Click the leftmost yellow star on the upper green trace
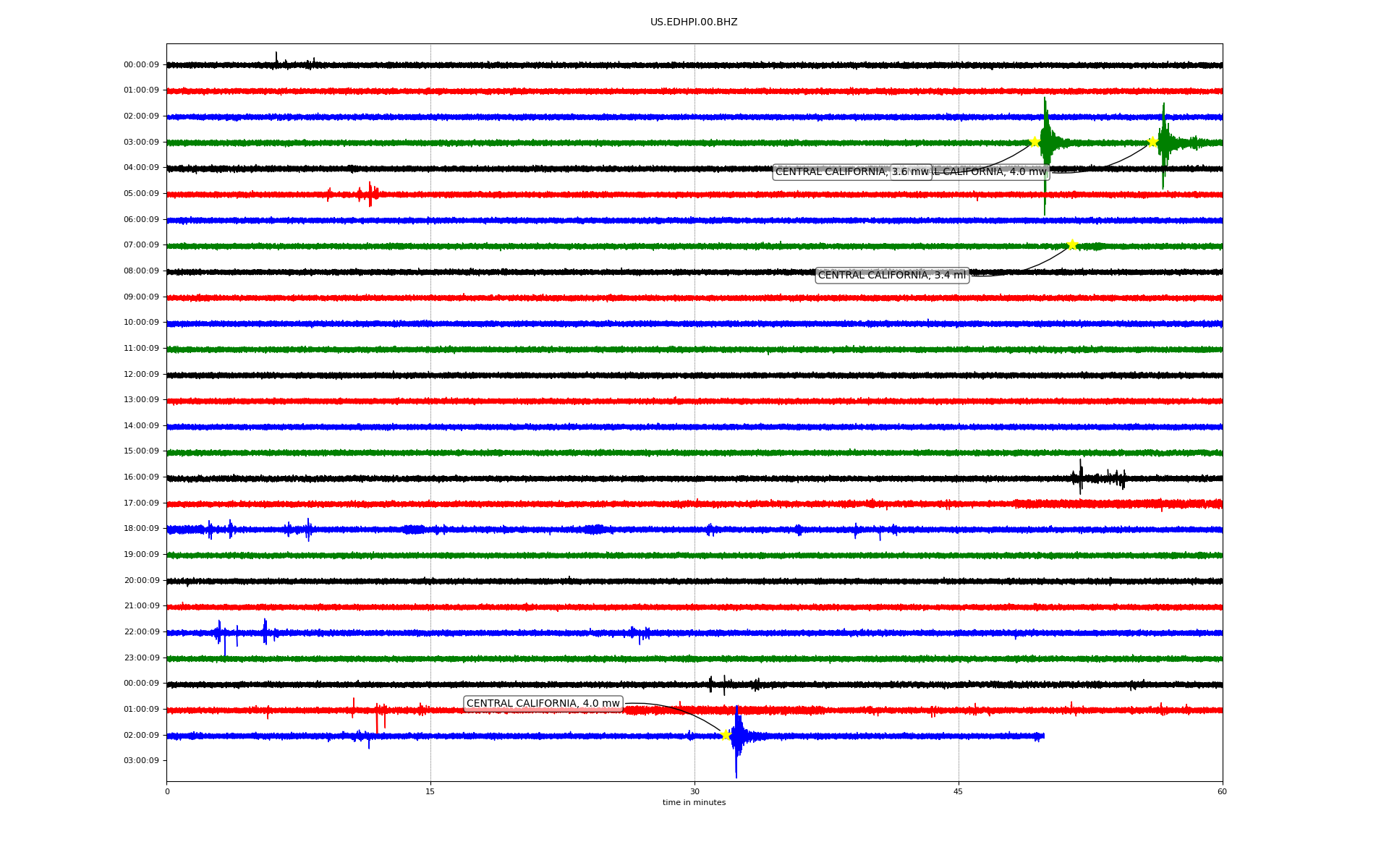The width and height of the screenshot is (1389, 868). pos(1035,142)
